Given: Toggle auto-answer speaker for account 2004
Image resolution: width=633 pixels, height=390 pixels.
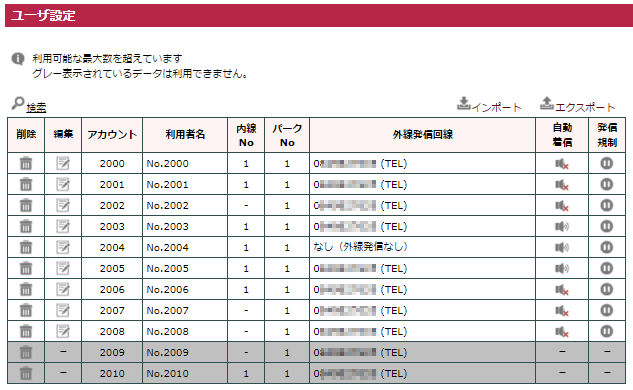Looking at the screenshot, I should pos(562,247).
